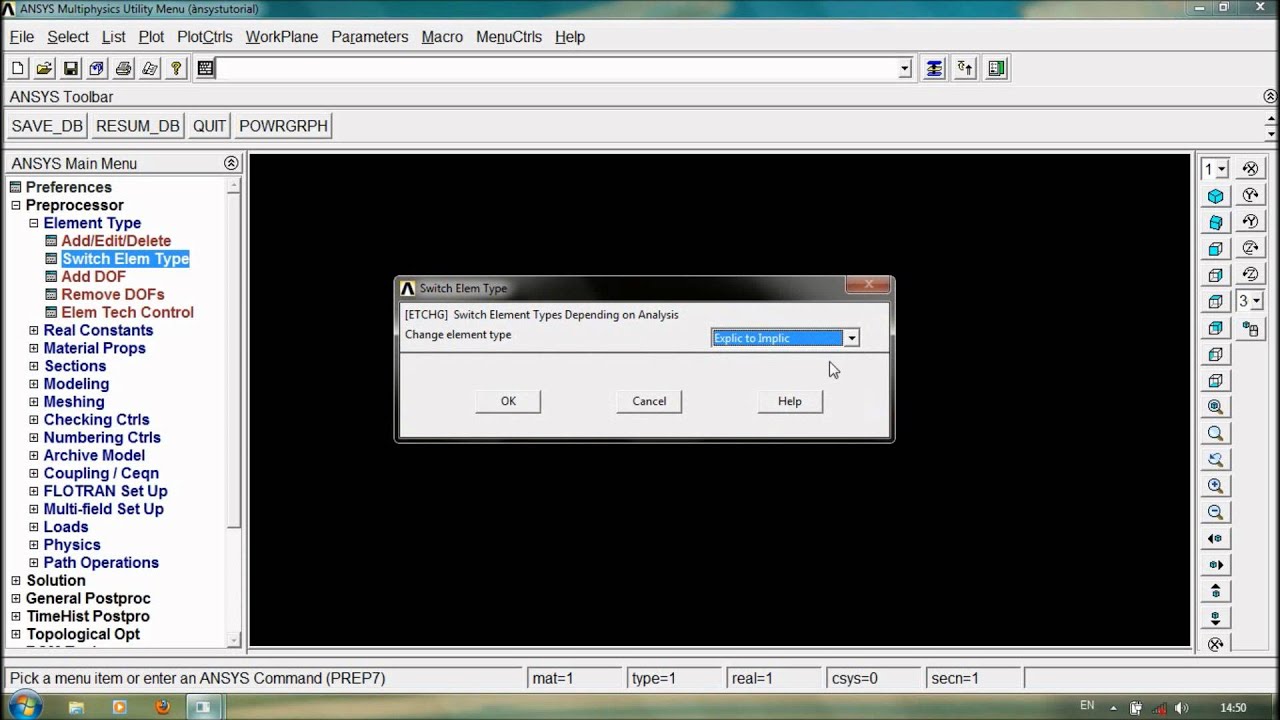Click the Windows Start button
The width and height of the screenshot is (1280, 720).
(24, 706)
